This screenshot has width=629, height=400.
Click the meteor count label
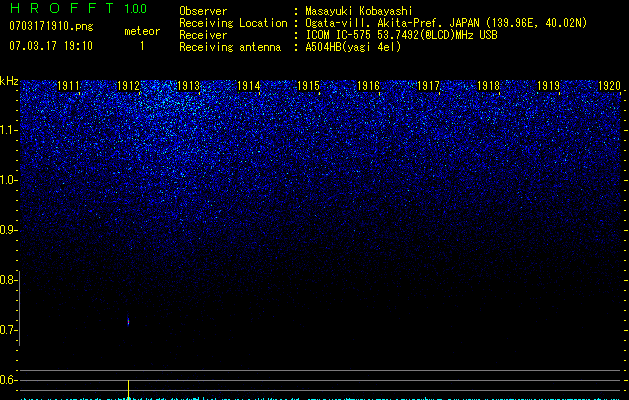[142, 31]
